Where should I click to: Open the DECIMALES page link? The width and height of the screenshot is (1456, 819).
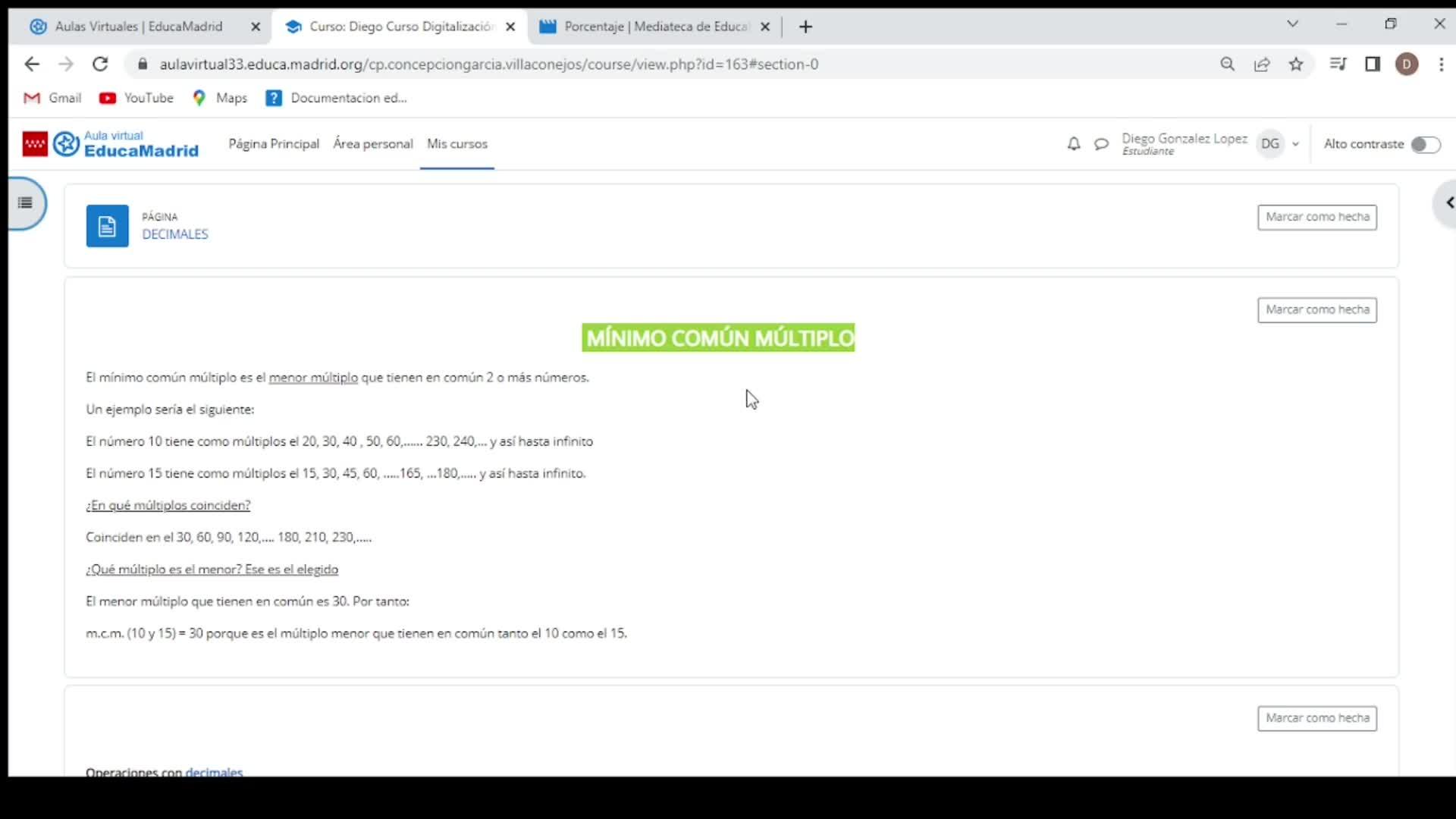pyautogui.click(x=174, y=234)
